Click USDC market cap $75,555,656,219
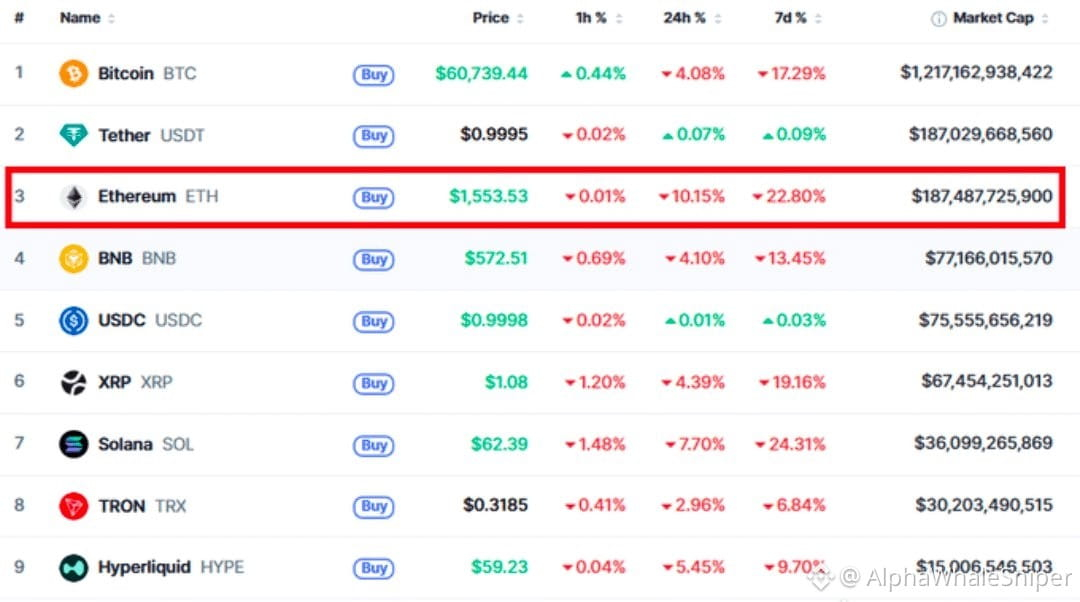This screenshot has height=602, width=1080. [986, 320]
